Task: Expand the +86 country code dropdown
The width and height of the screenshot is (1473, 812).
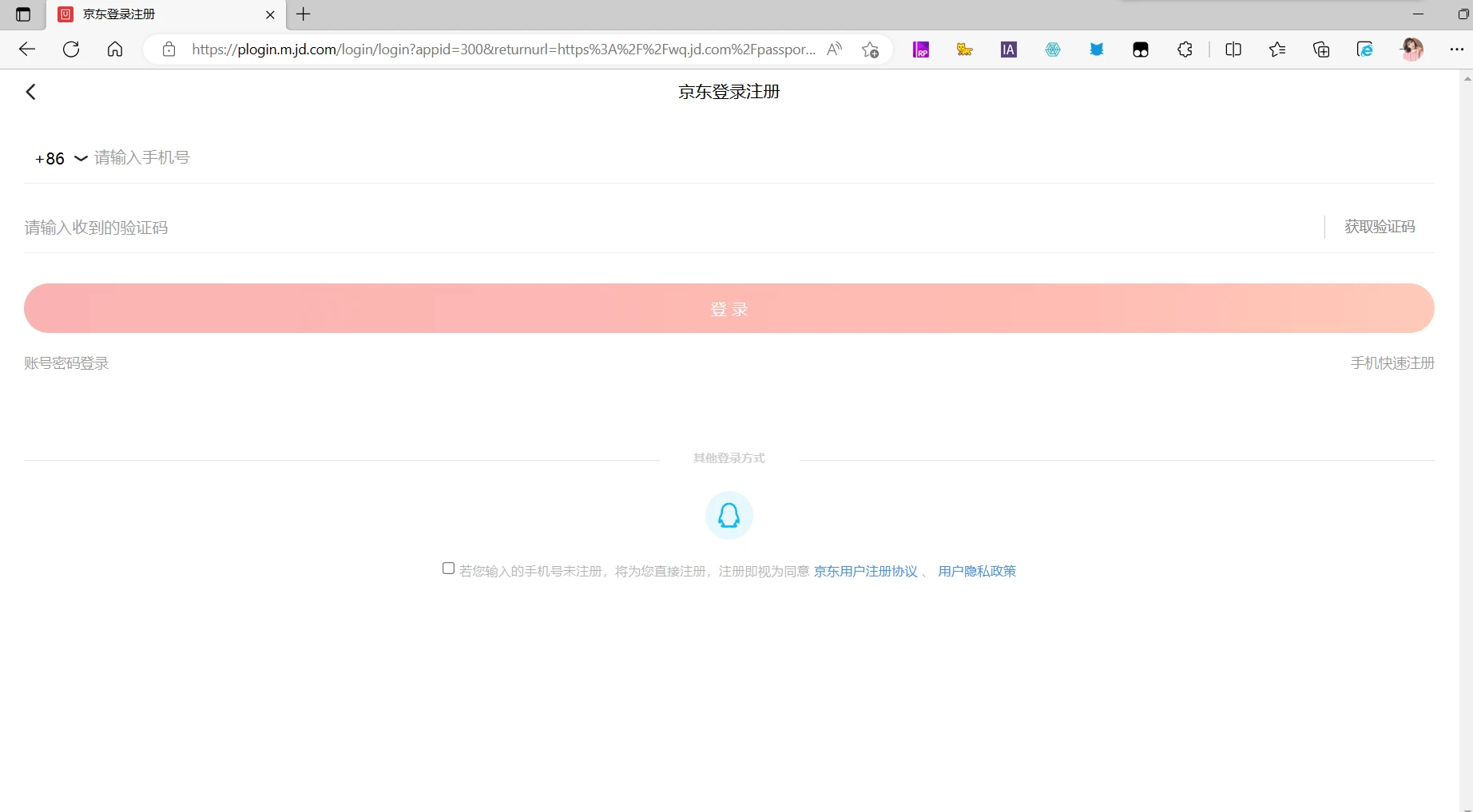Action: point(61,158)
